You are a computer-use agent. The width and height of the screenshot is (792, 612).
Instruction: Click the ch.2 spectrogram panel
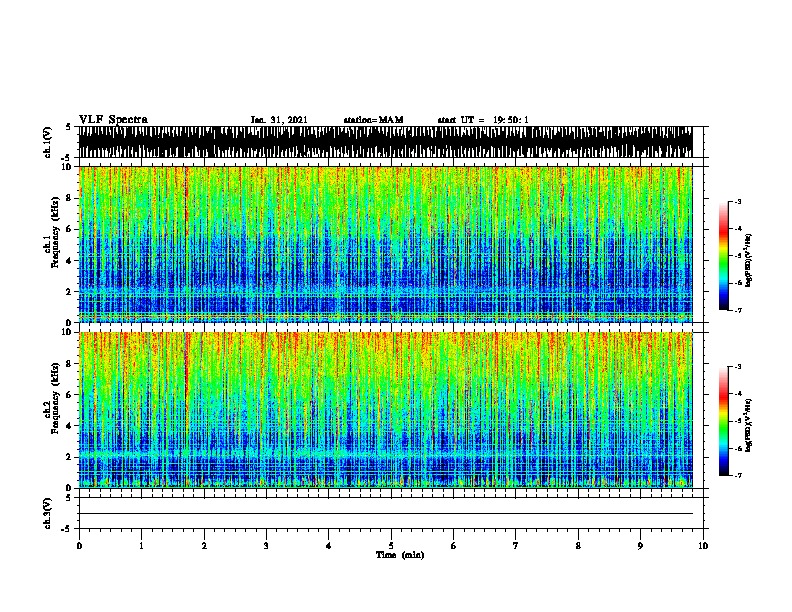tap(385, 410)
